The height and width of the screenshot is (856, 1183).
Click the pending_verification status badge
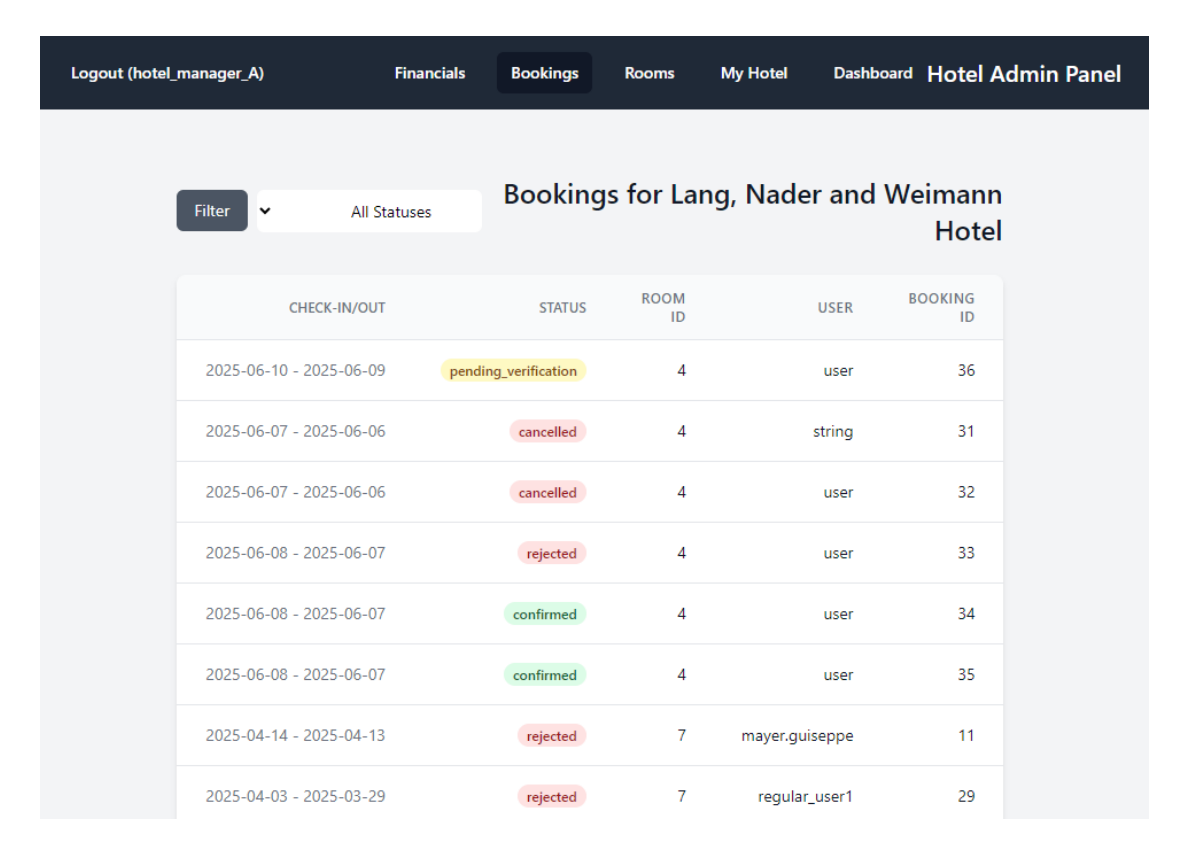point(513,371)
